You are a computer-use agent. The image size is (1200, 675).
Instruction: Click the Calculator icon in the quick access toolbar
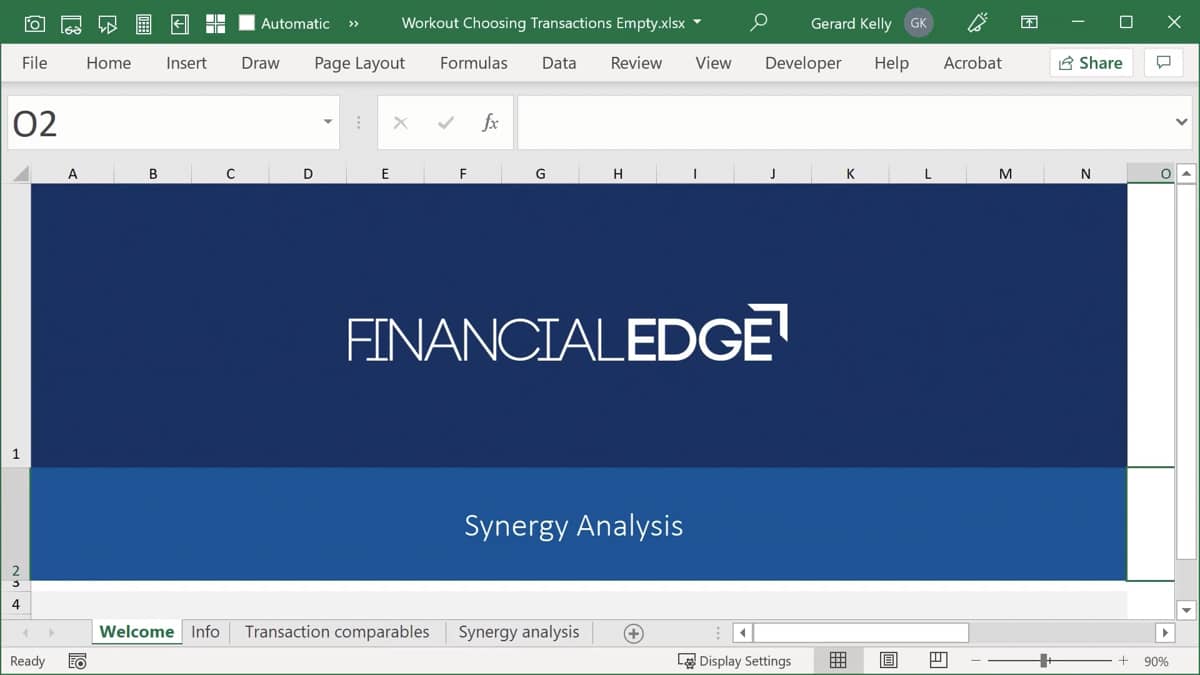143,23
